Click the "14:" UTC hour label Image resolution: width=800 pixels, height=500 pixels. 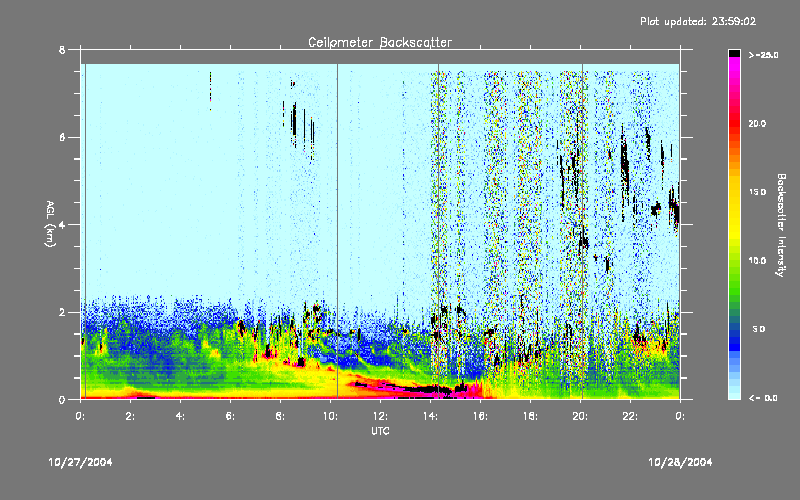pos(430,416)
